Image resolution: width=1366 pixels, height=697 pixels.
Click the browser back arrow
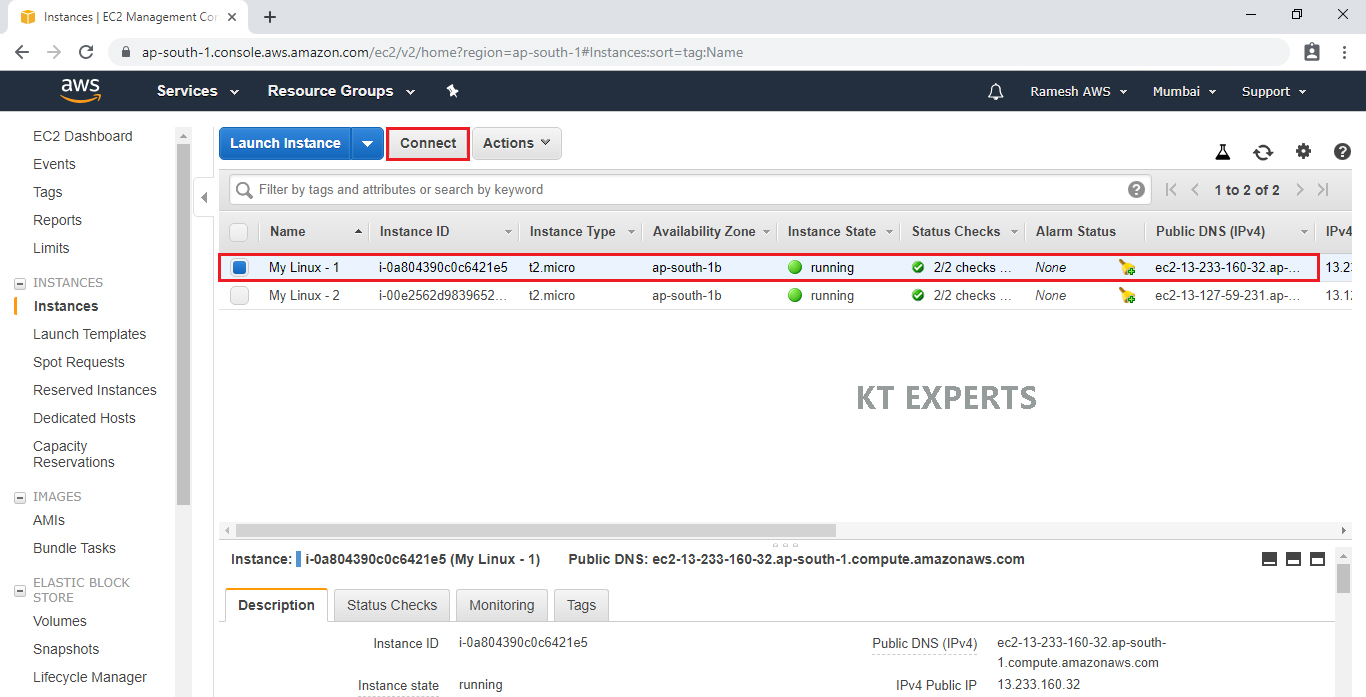point(22,52)
